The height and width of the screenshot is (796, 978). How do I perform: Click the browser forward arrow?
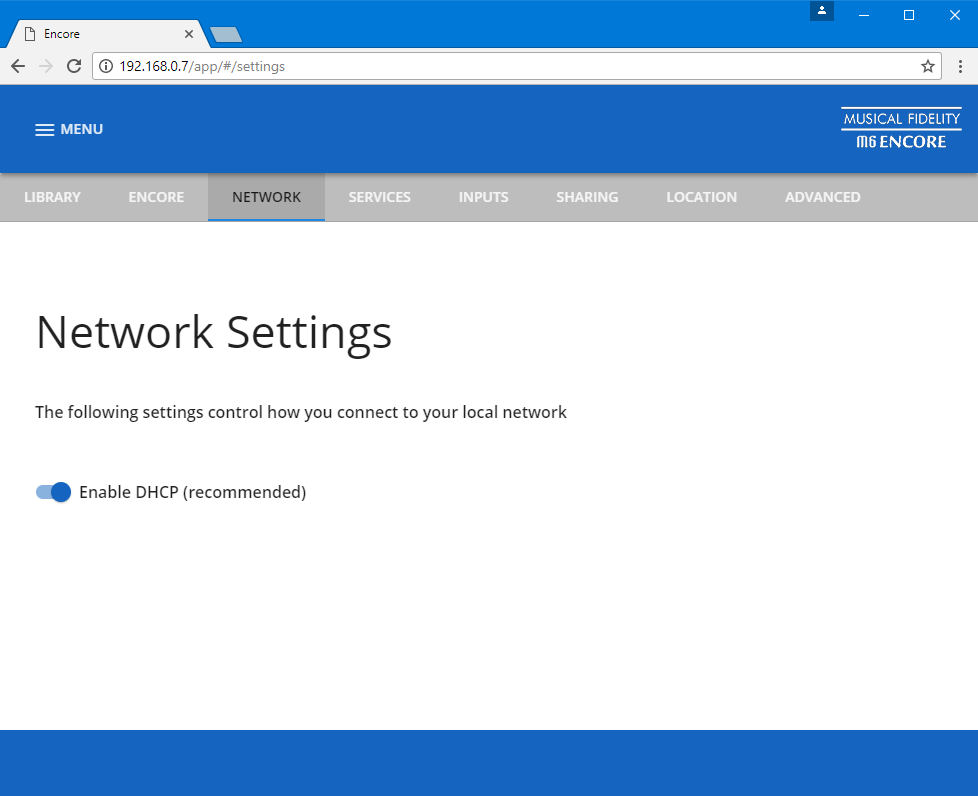(45, 66)
